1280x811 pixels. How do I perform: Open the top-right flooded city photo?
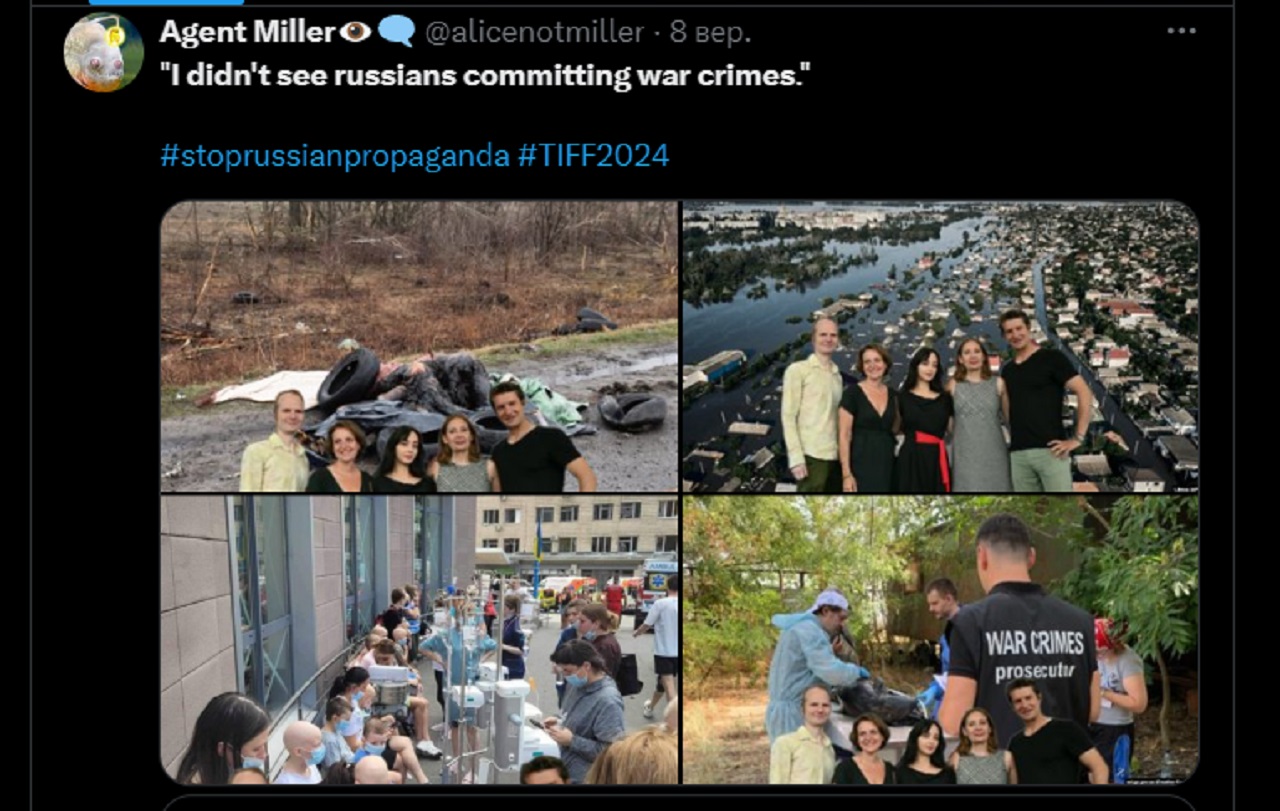[x=940, y=346]
